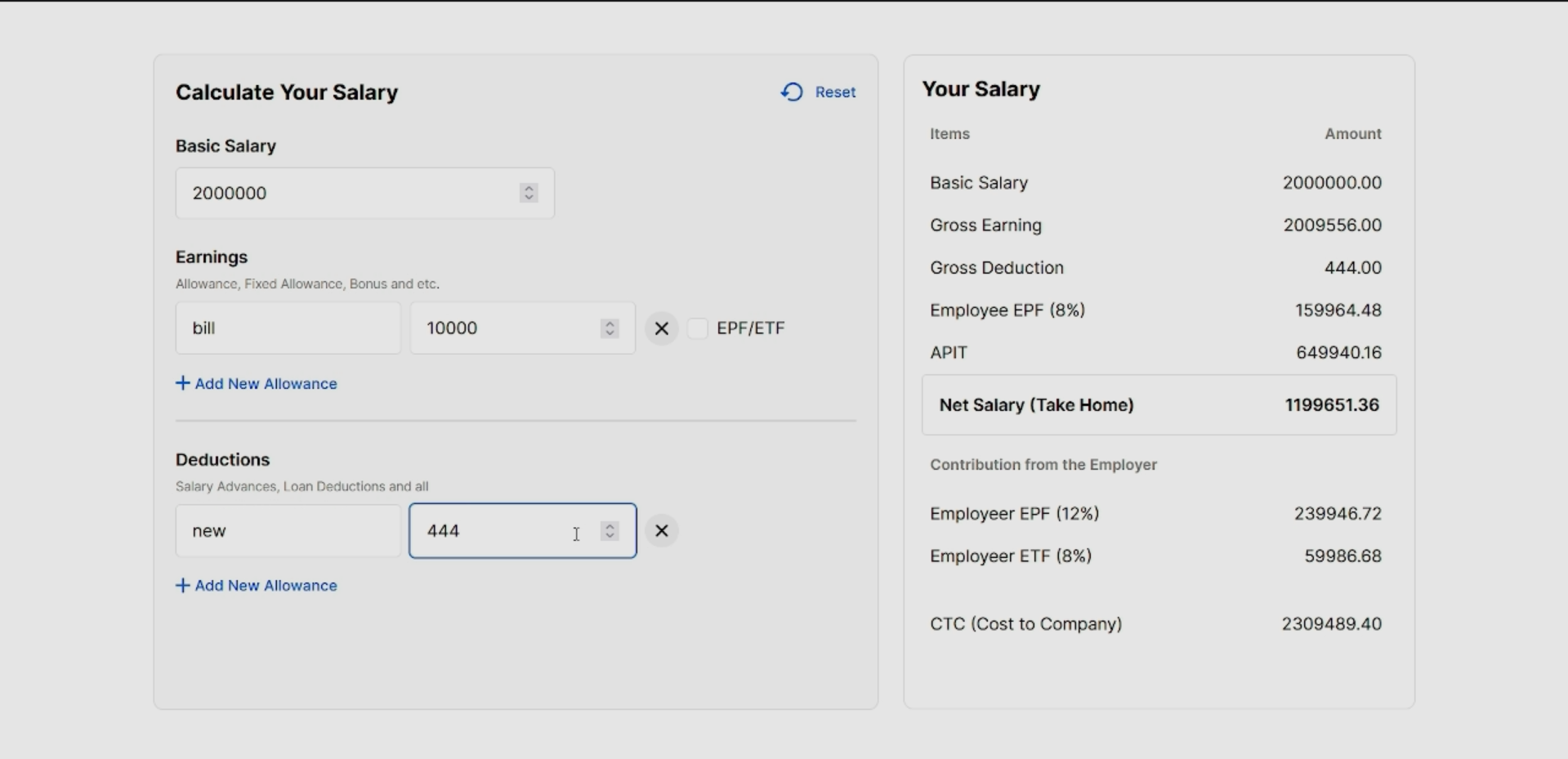Click the 'CTC (Cost to Company)' label

click(x=1025, y=624)
